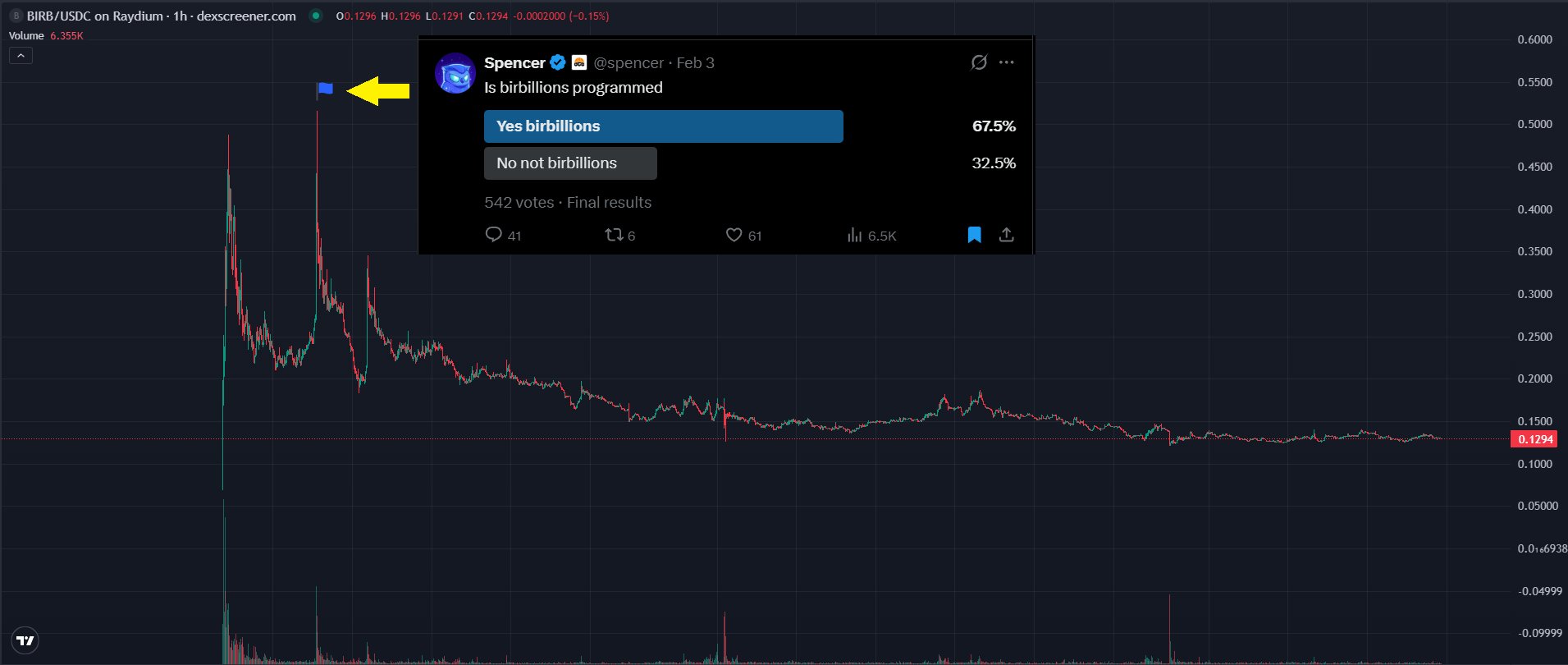Select the 'No not birbillions' poll bar
1568x665 pixels.
tap(570, 163)
